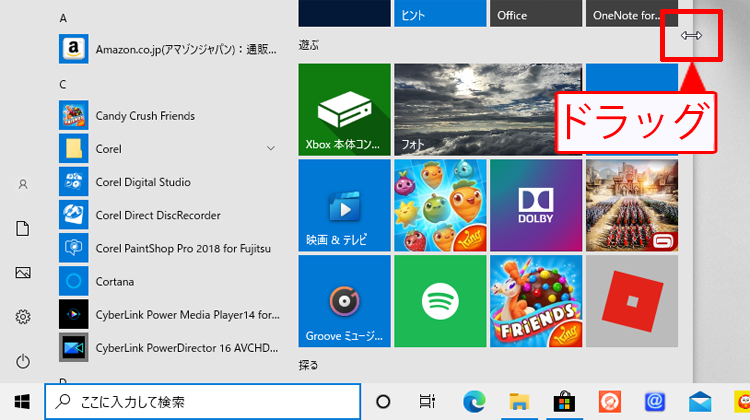This screenshot has height=420, width=750.
Task: Open the Amazon.co.jp app icon
Action: click(73, 49)
